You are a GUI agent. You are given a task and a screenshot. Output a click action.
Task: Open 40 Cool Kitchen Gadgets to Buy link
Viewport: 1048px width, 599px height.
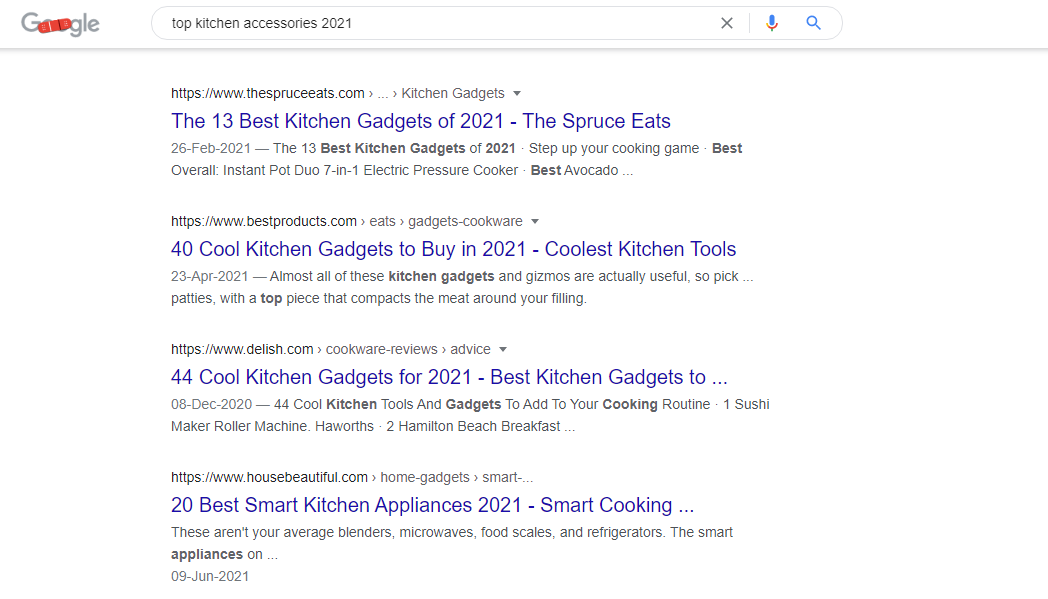pos(453,249)
